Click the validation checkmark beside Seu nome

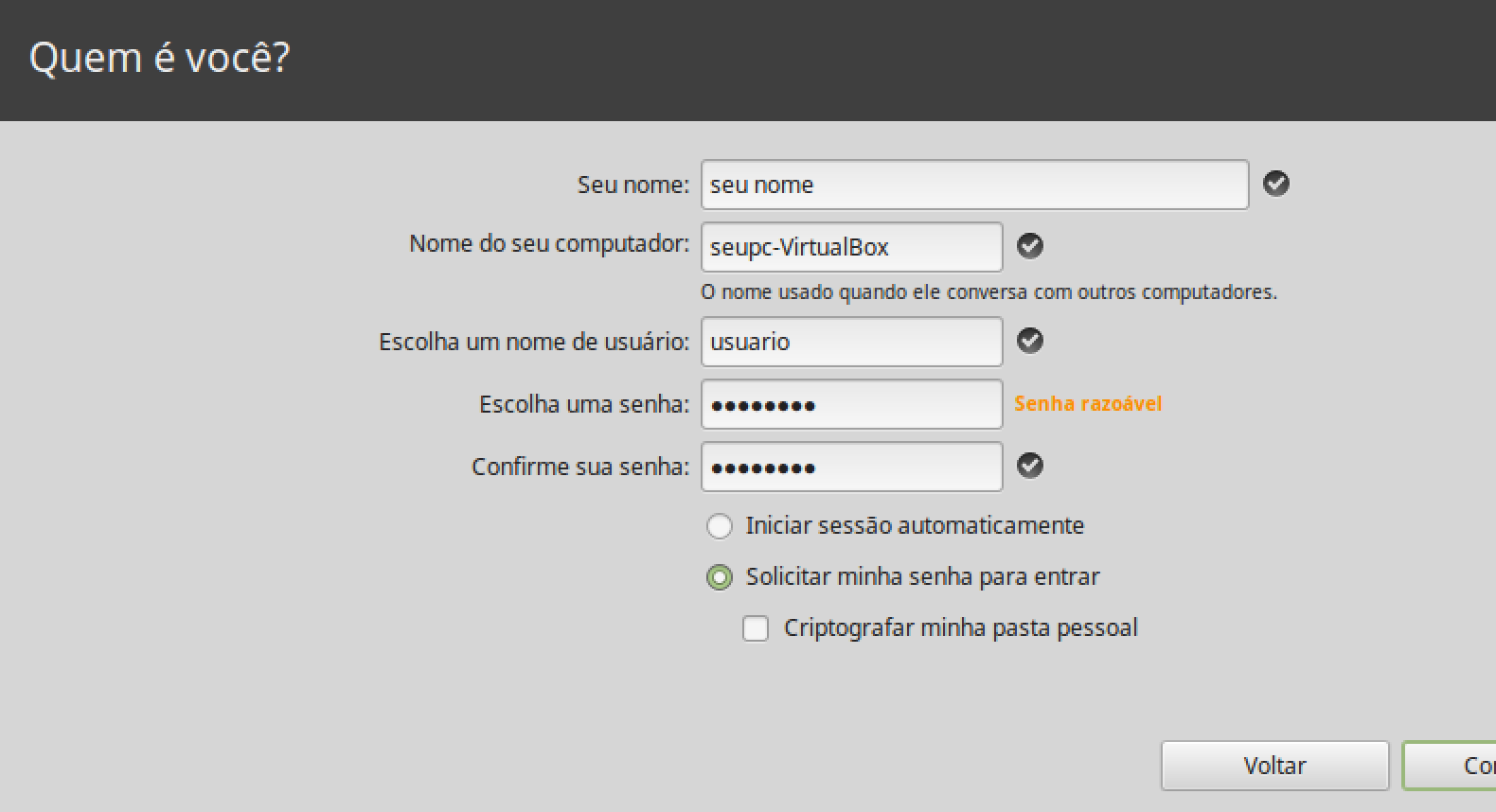point(1275,184)
